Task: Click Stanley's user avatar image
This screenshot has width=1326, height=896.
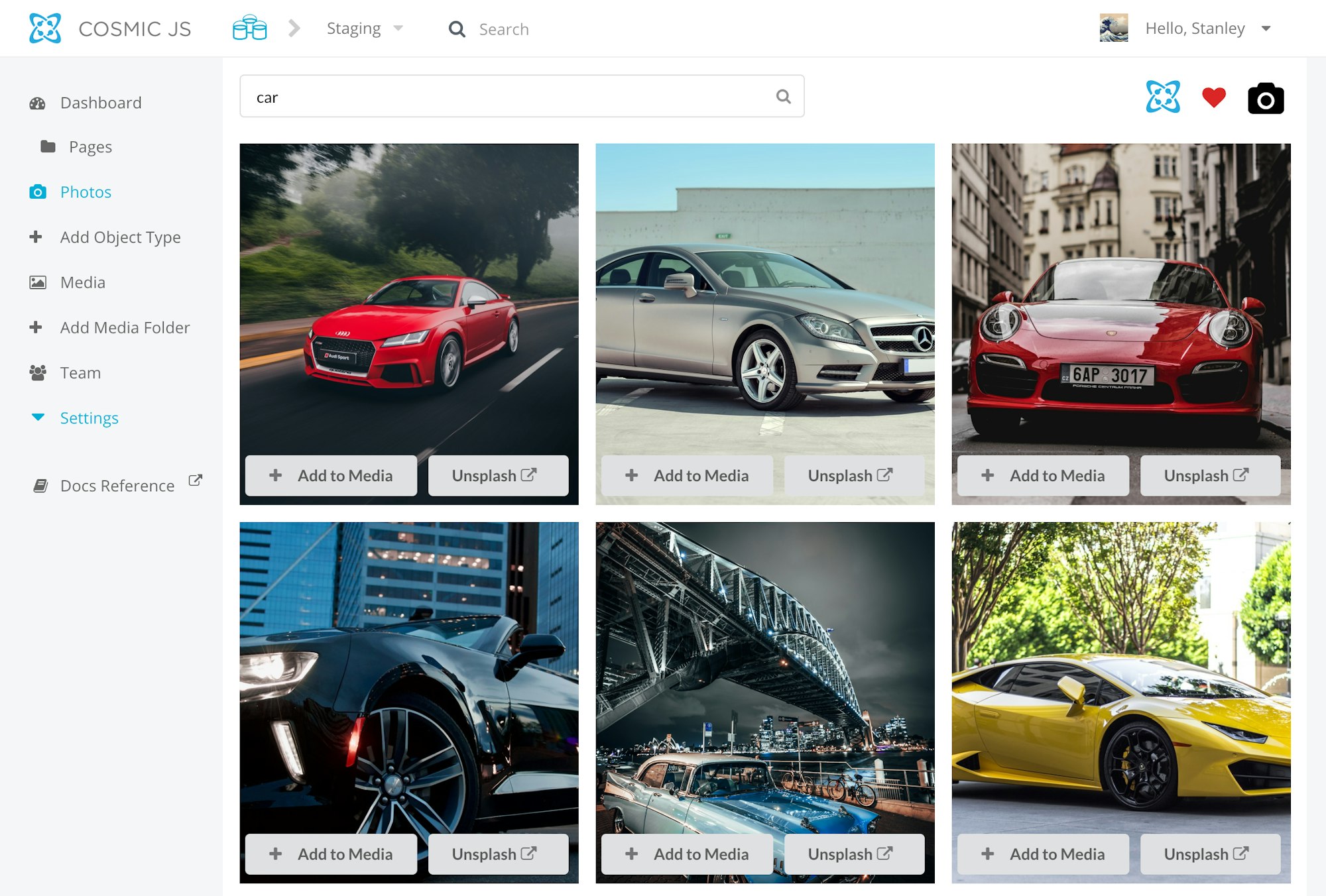Action: 1113,28
